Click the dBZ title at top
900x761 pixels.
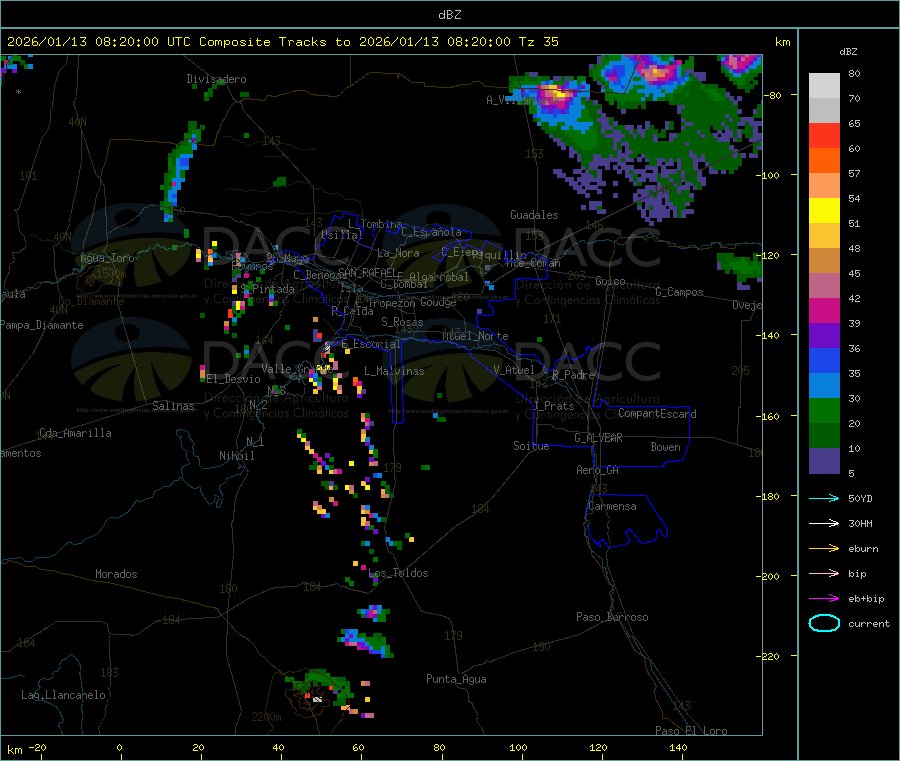point(449,15)
